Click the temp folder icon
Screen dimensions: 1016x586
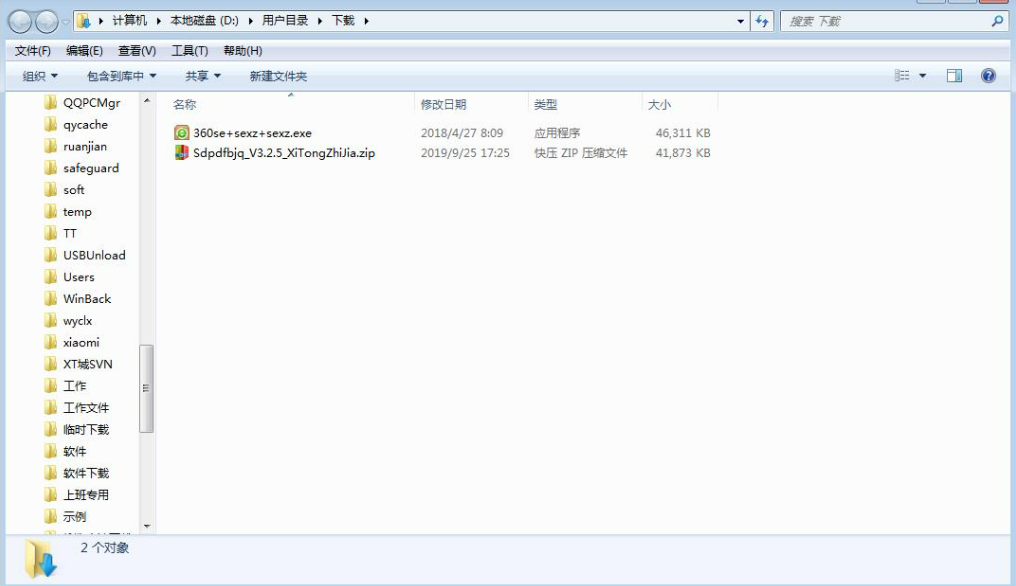51,212
